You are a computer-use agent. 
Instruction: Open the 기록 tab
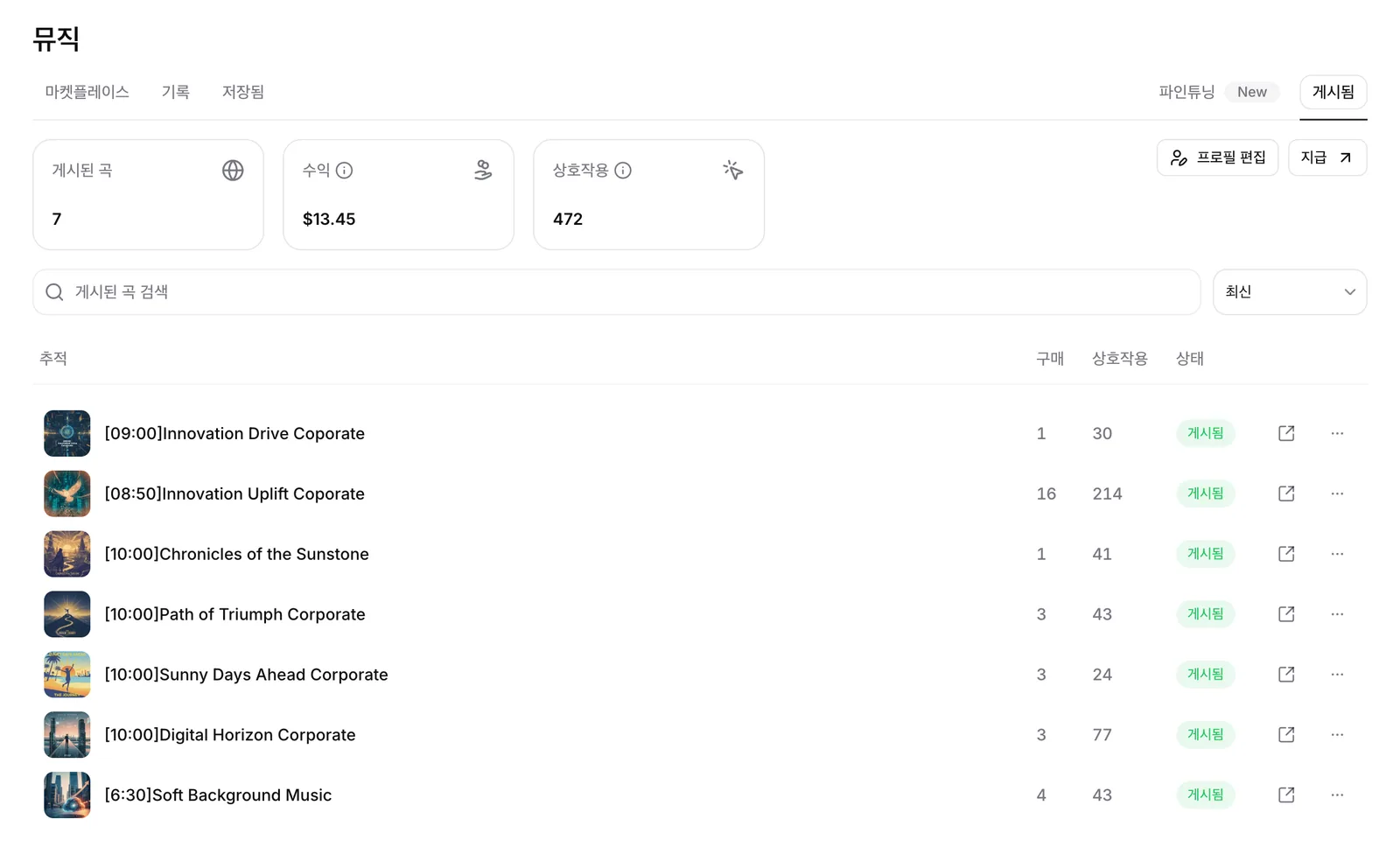(176, 92)
